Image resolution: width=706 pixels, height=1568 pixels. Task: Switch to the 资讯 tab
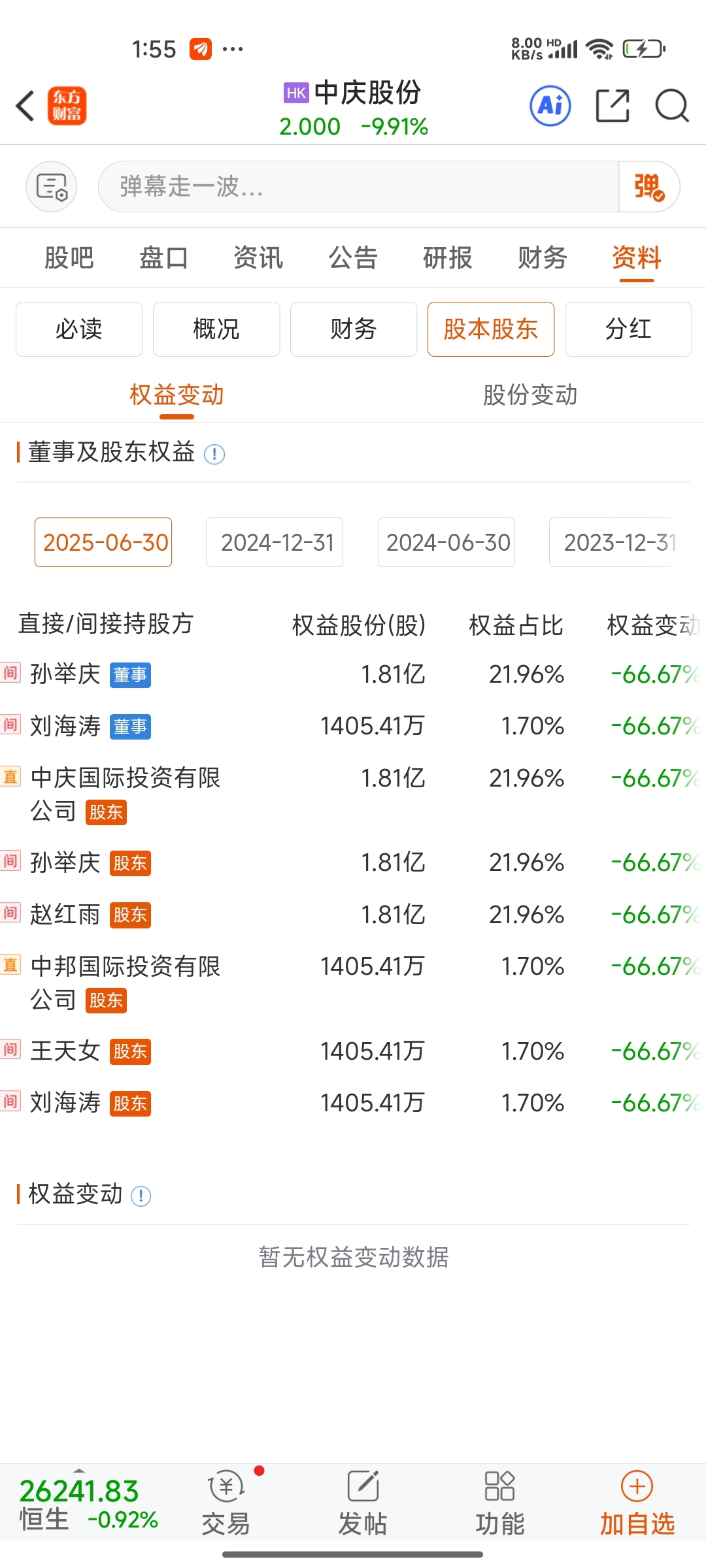point(259,257)
